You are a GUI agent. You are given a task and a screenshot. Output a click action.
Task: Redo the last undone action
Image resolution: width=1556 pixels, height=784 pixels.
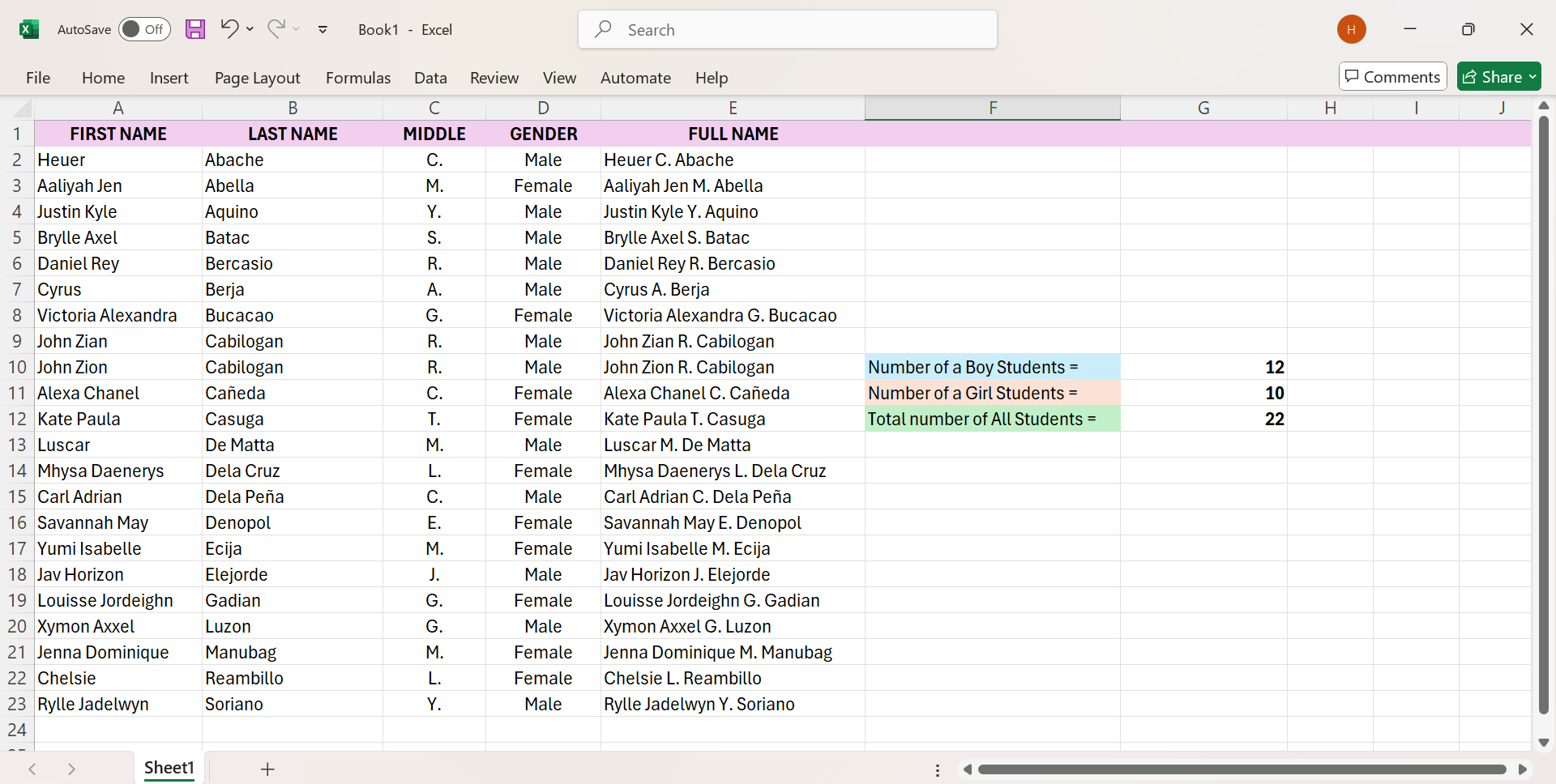pyautogui.click(x=276, y=29)
